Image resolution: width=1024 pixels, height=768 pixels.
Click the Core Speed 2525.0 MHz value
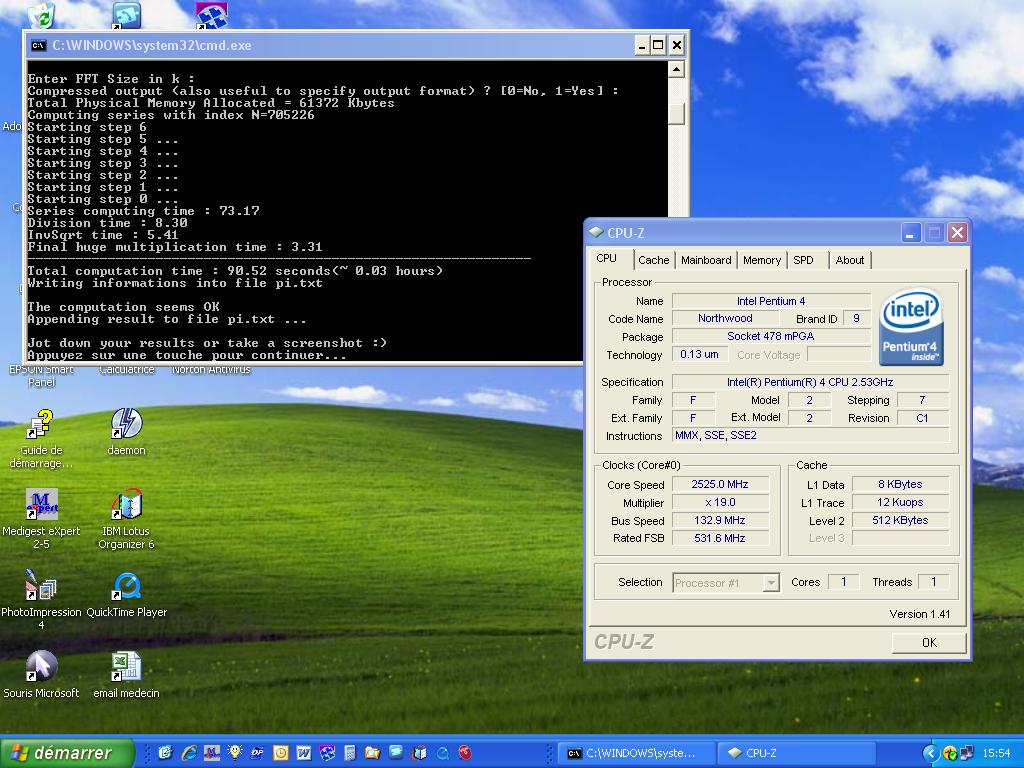pos(720,485)
